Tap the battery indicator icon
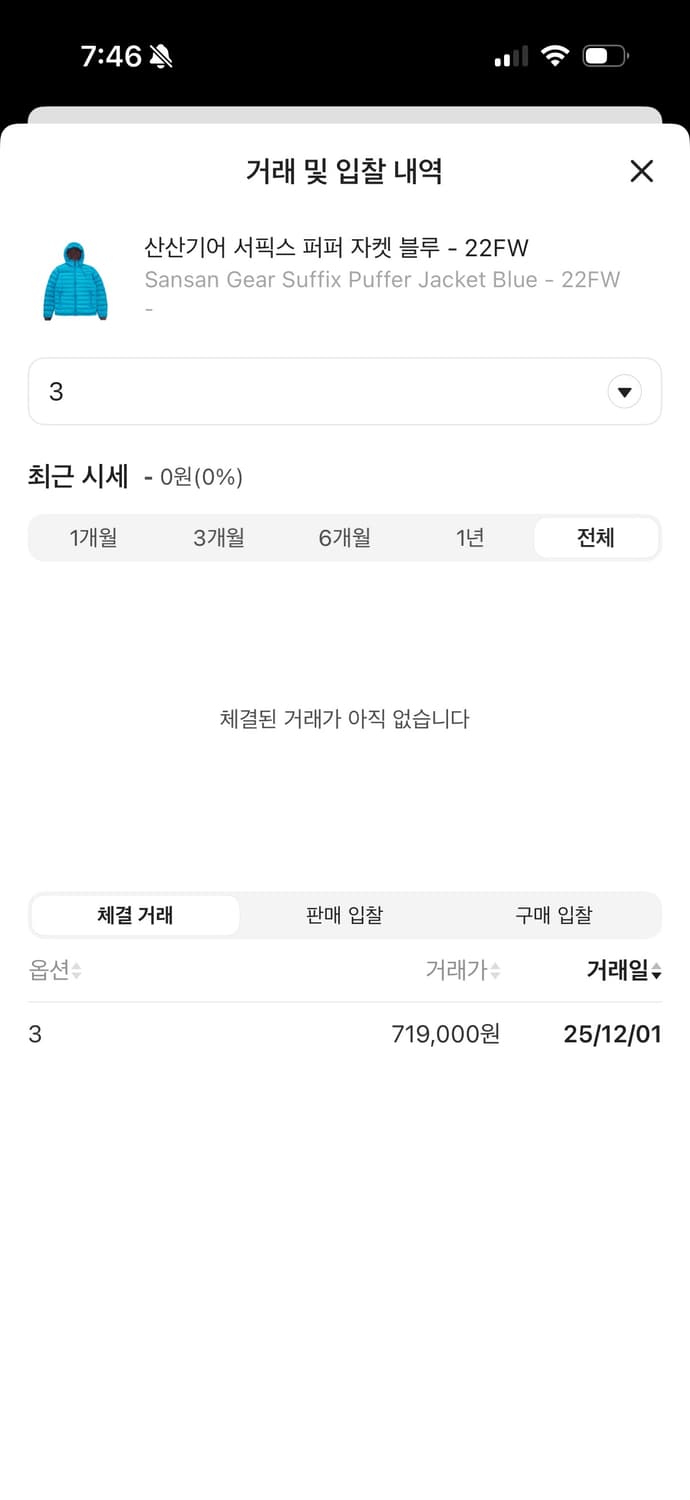This screenshot has width=690, height=1500. click(x=603, y=56)
